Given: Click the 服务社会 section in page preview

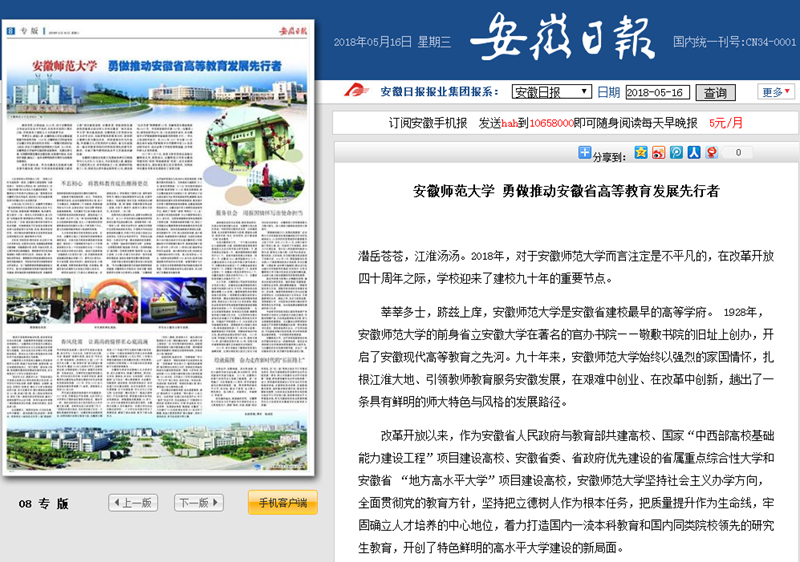Looking at the screenshot, I should click(x=259, y=213).
